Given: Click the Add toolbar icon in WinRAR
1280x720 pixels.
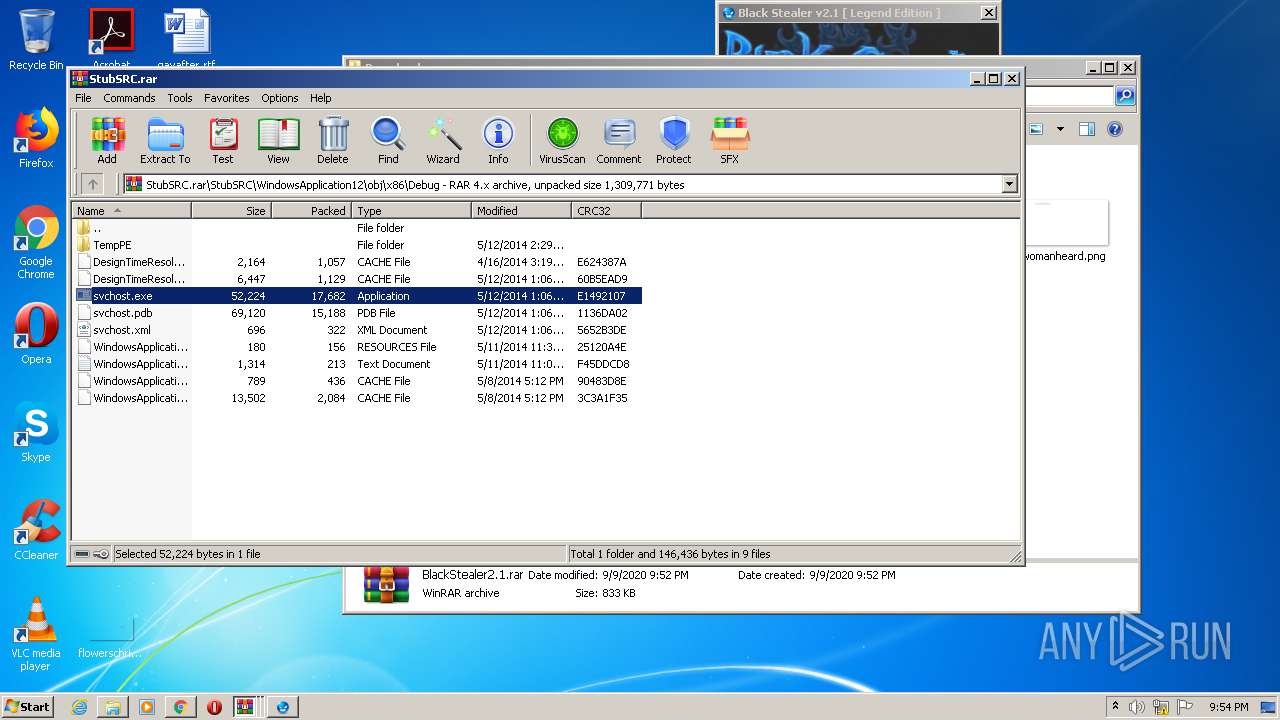Looking at the screenshot, I should 107,140.
